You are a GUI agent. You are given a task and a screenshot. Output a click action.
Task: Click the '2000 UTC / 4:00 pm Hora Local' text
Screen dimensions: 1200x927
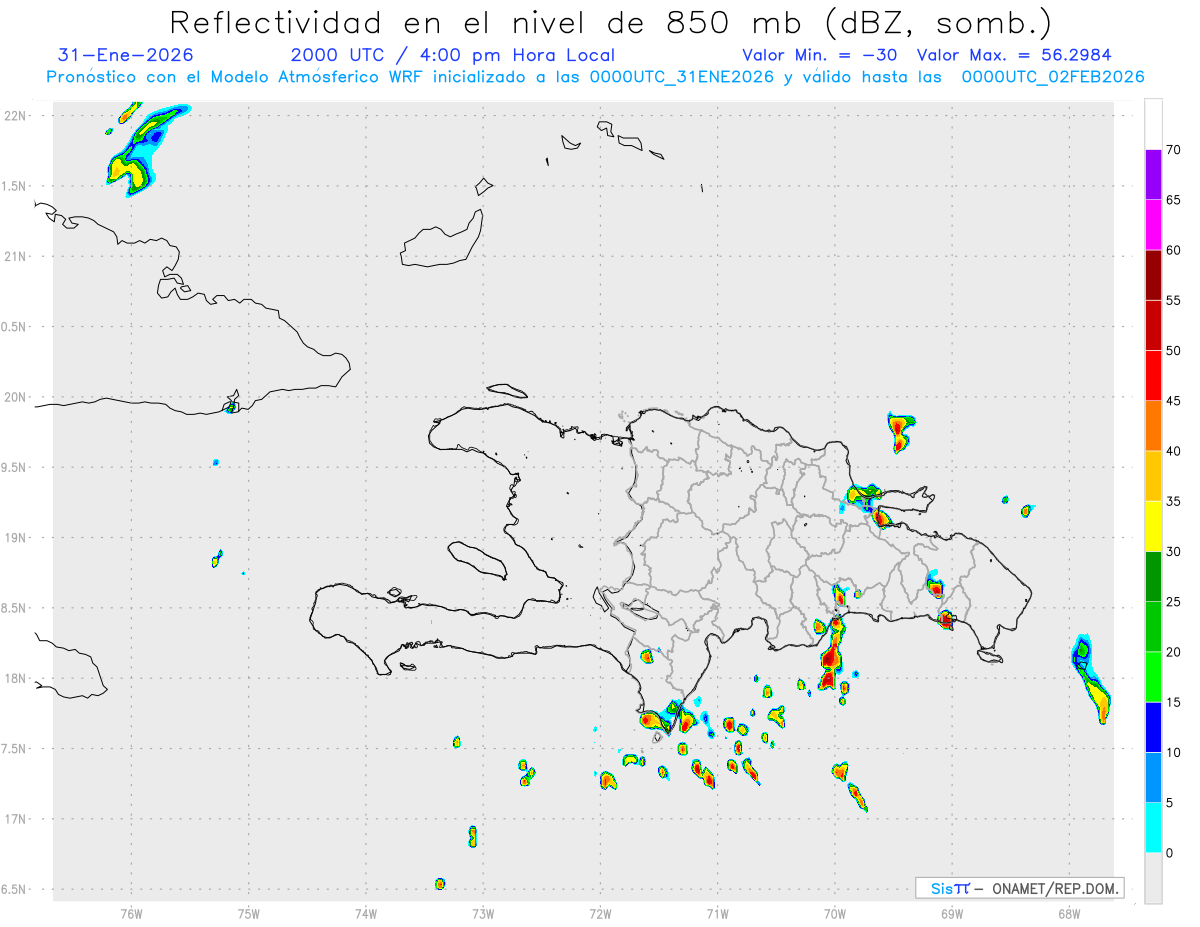[x=452, y=55]
